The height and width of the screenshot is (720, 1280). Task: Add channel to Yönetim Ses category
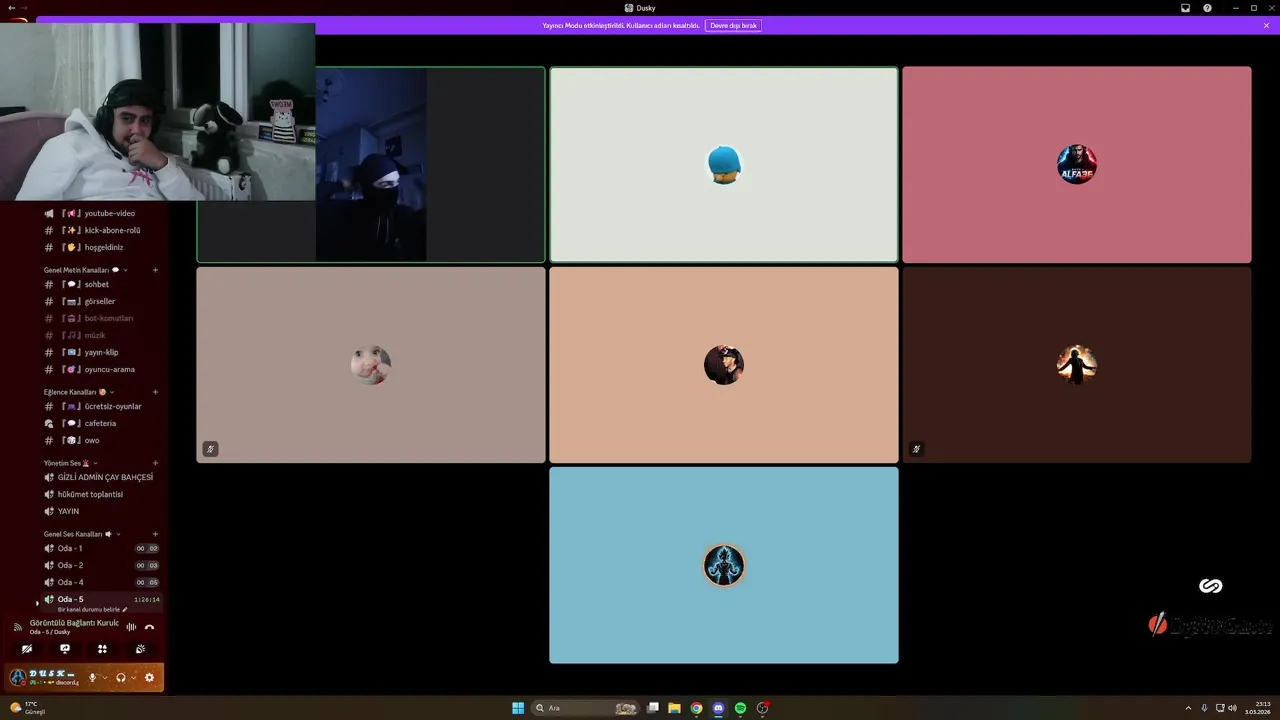coord(155,463)
